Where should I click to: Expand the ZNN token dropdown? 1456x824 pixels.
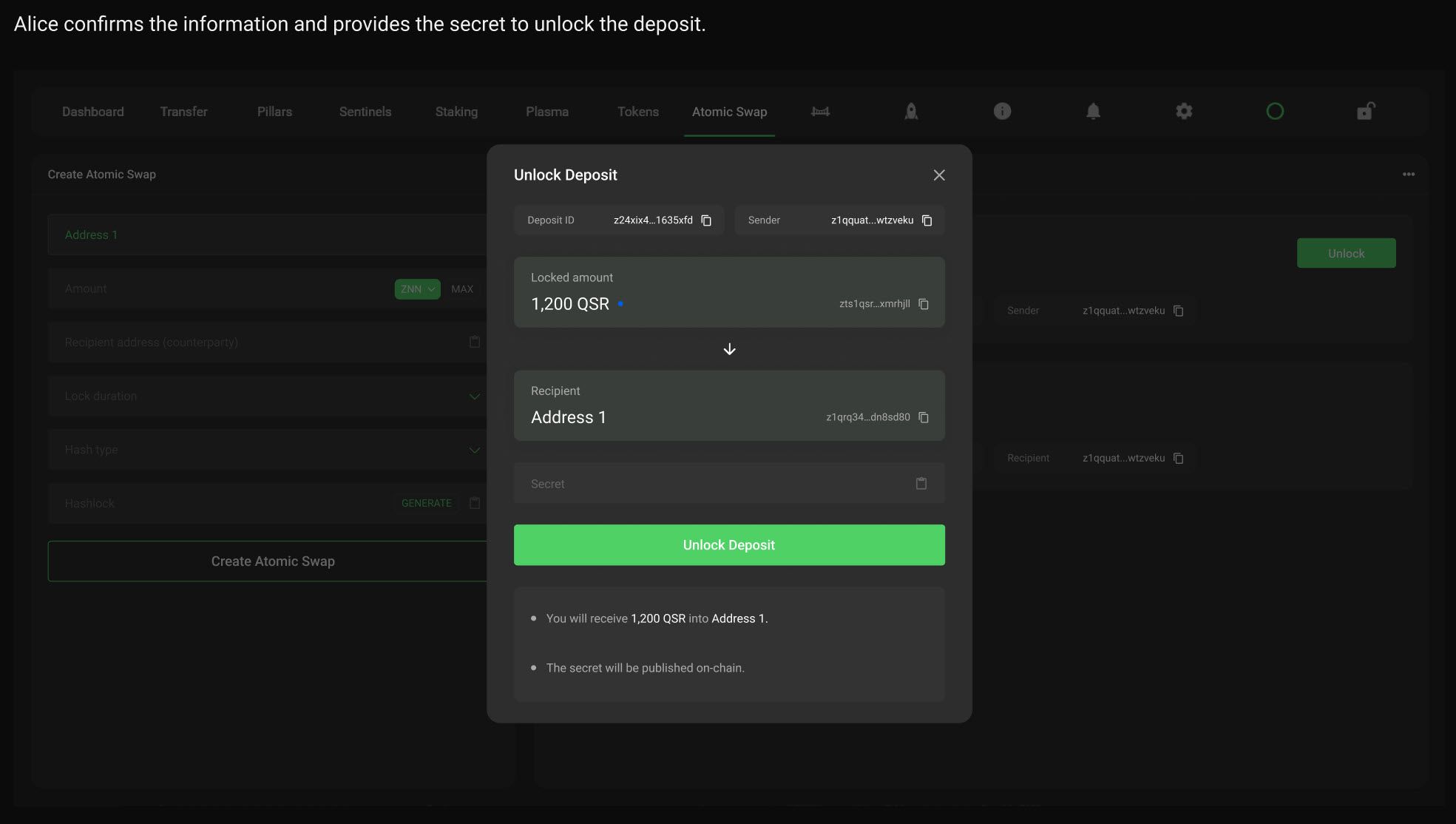coord(417,289)
